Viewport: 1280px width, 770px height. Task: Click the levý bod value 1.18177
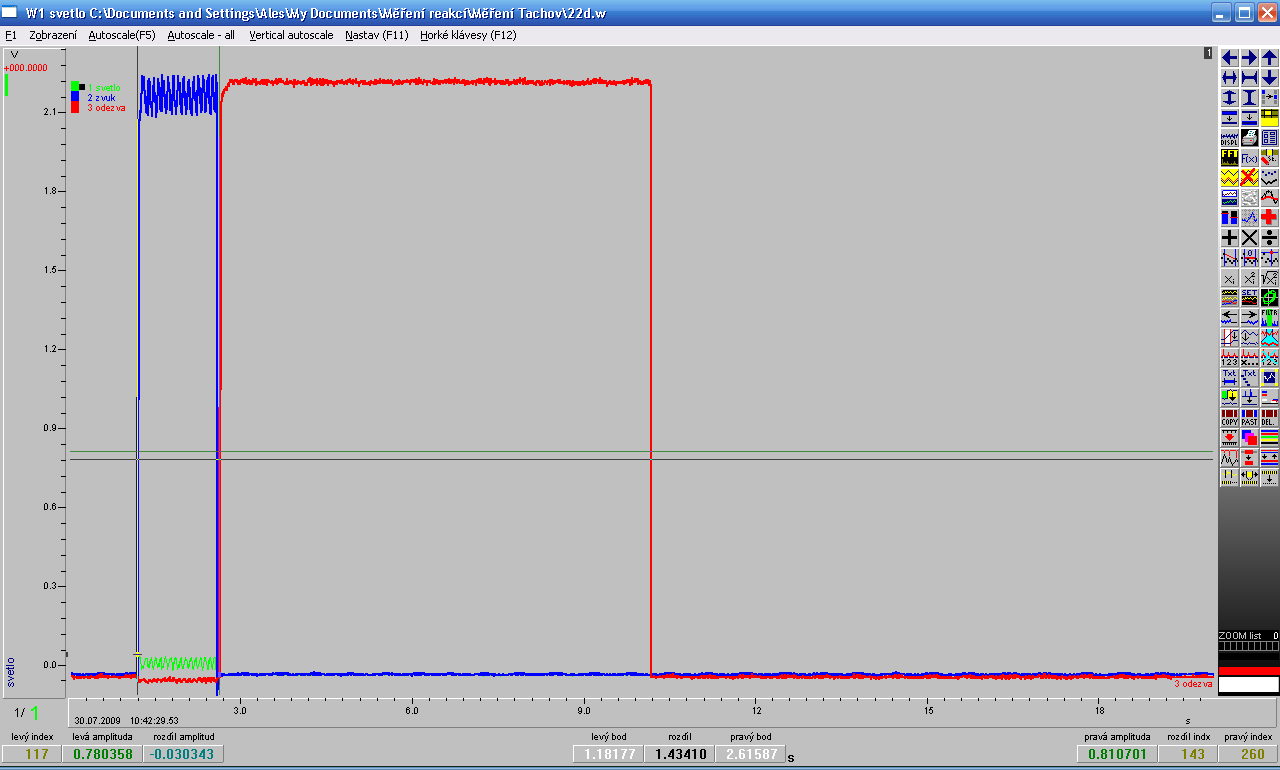(610, 754)
